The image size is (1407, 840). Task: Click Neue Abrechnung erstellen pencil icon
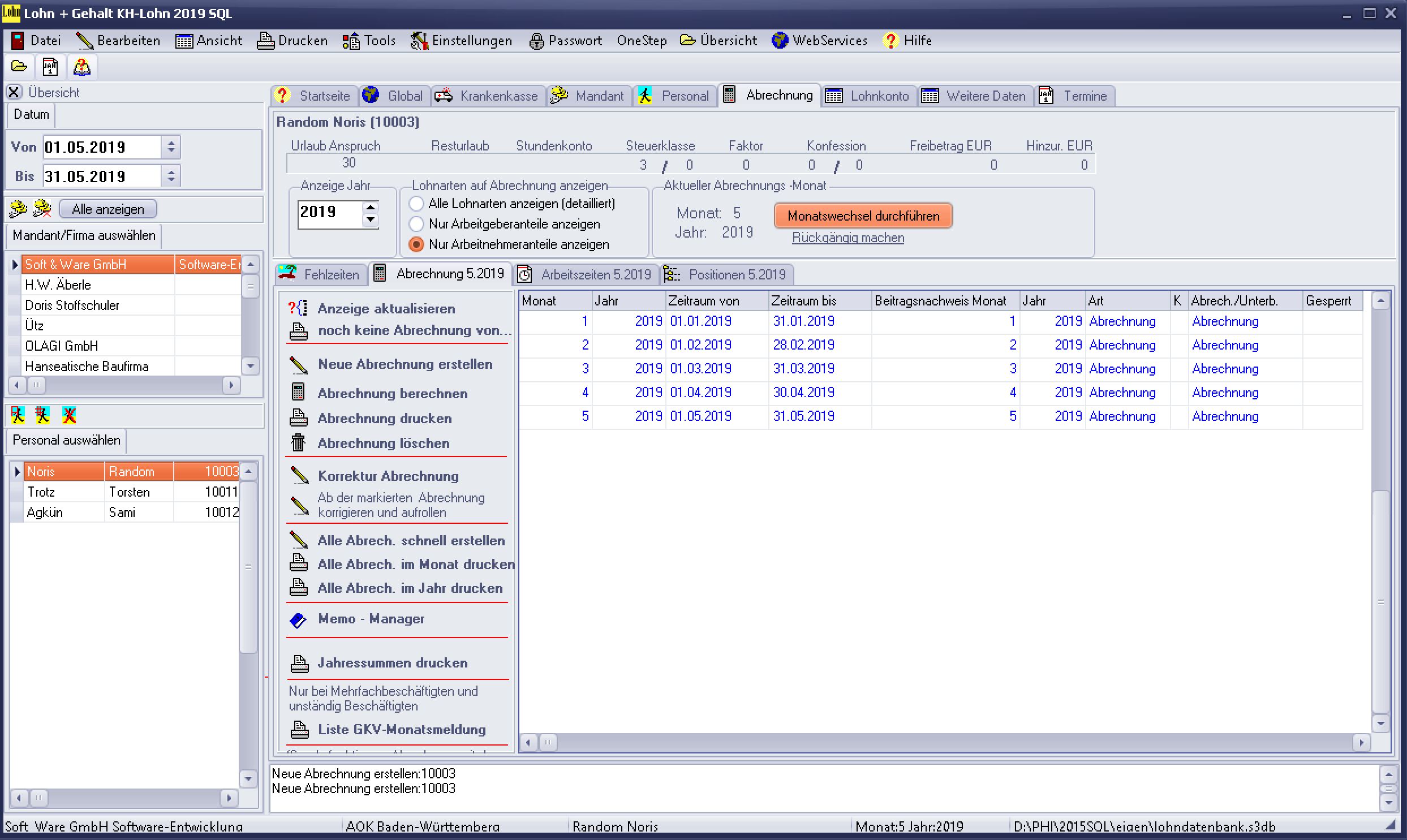coord(298,364)
